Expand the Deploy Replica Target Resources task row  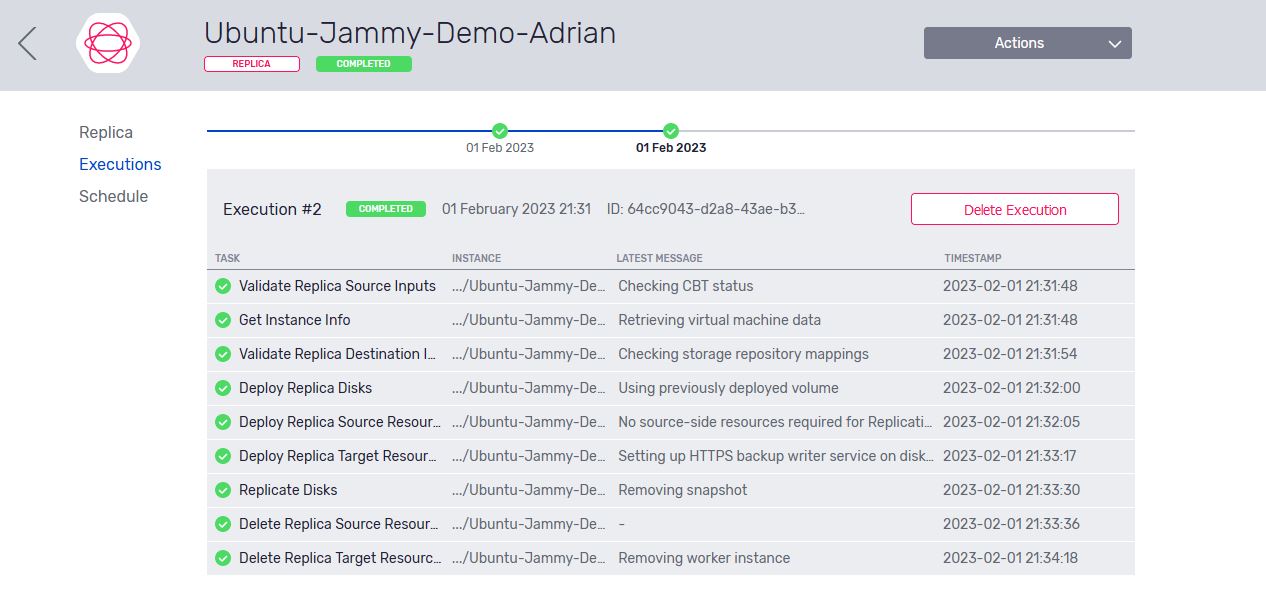point(671,456)
